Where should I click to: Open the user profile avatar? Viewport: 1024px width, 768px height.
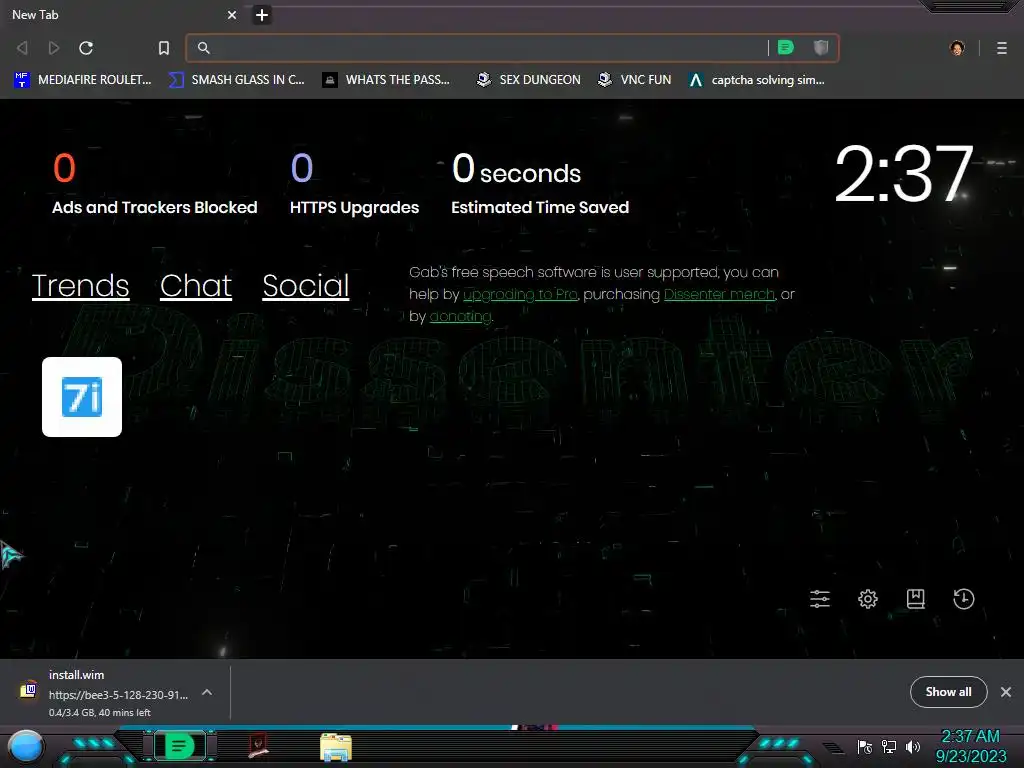(957, 48)
